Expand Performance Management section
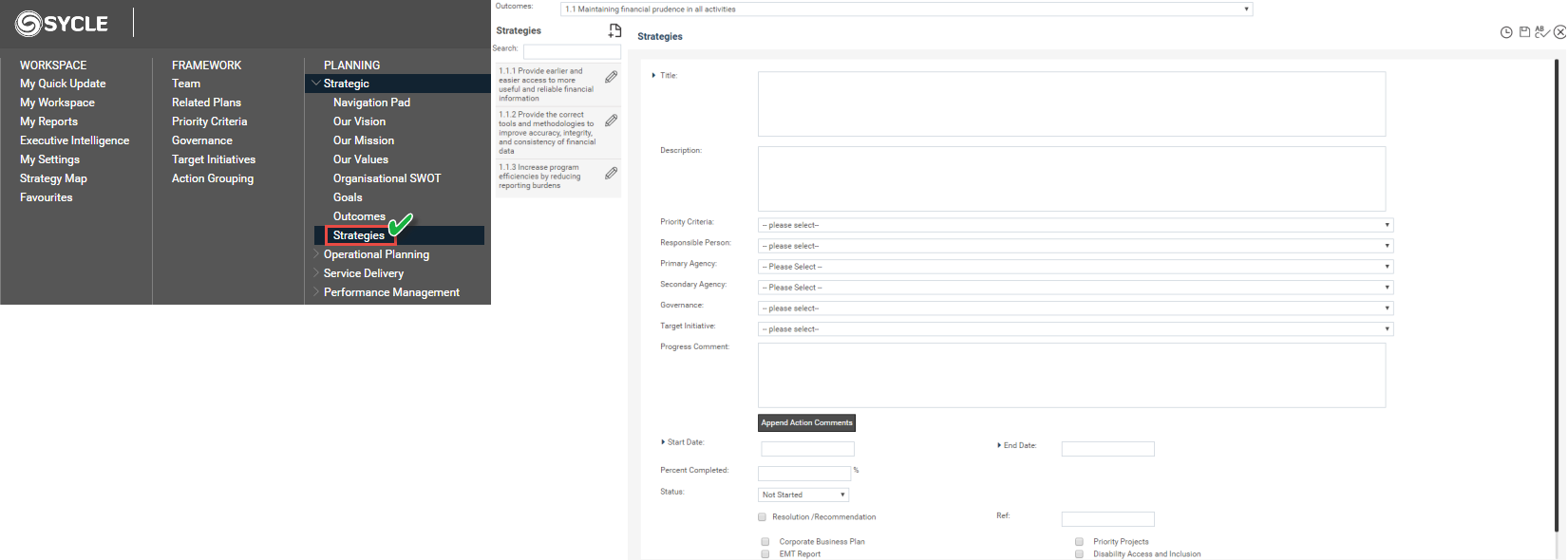The width and height of the screenshot is (1568, 560). point(316,292)
